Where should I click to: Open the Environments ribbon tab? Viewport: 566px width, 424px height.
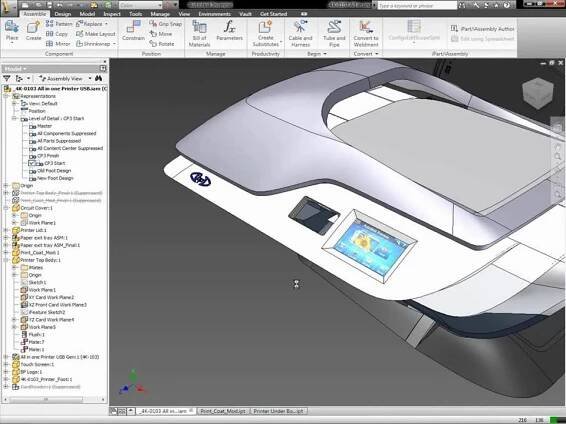[214, 14]
